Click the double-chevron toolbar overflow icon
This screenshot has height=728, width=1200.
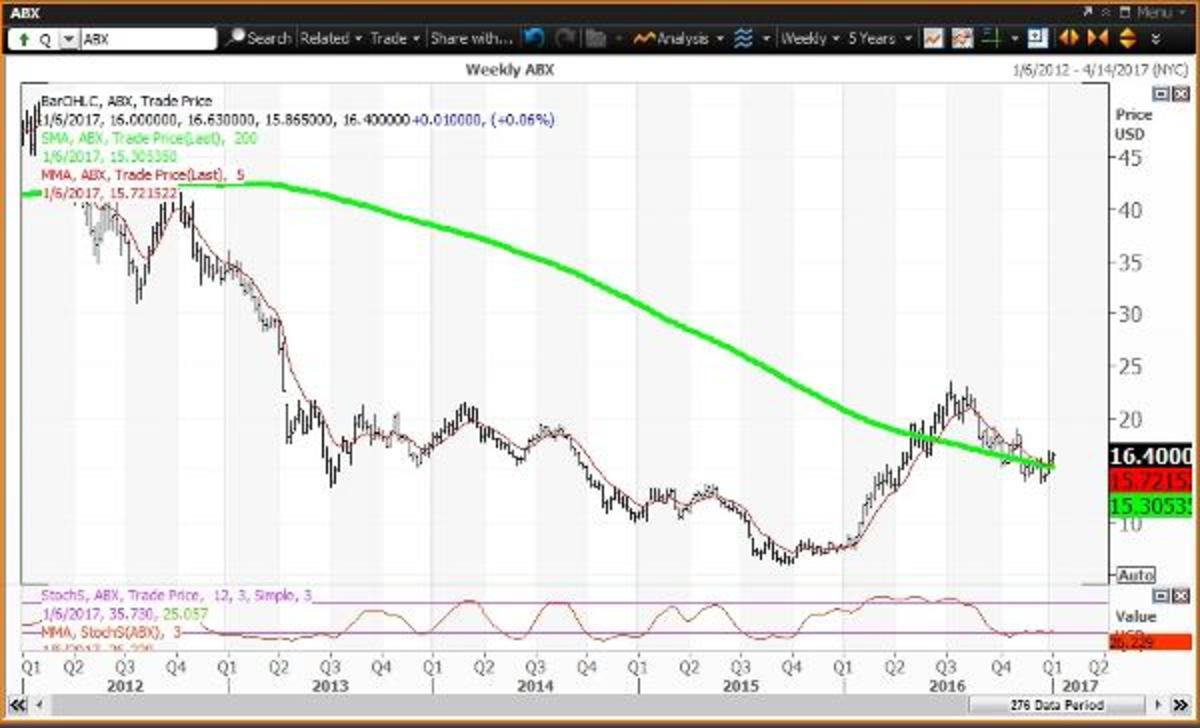[1157, 39]
